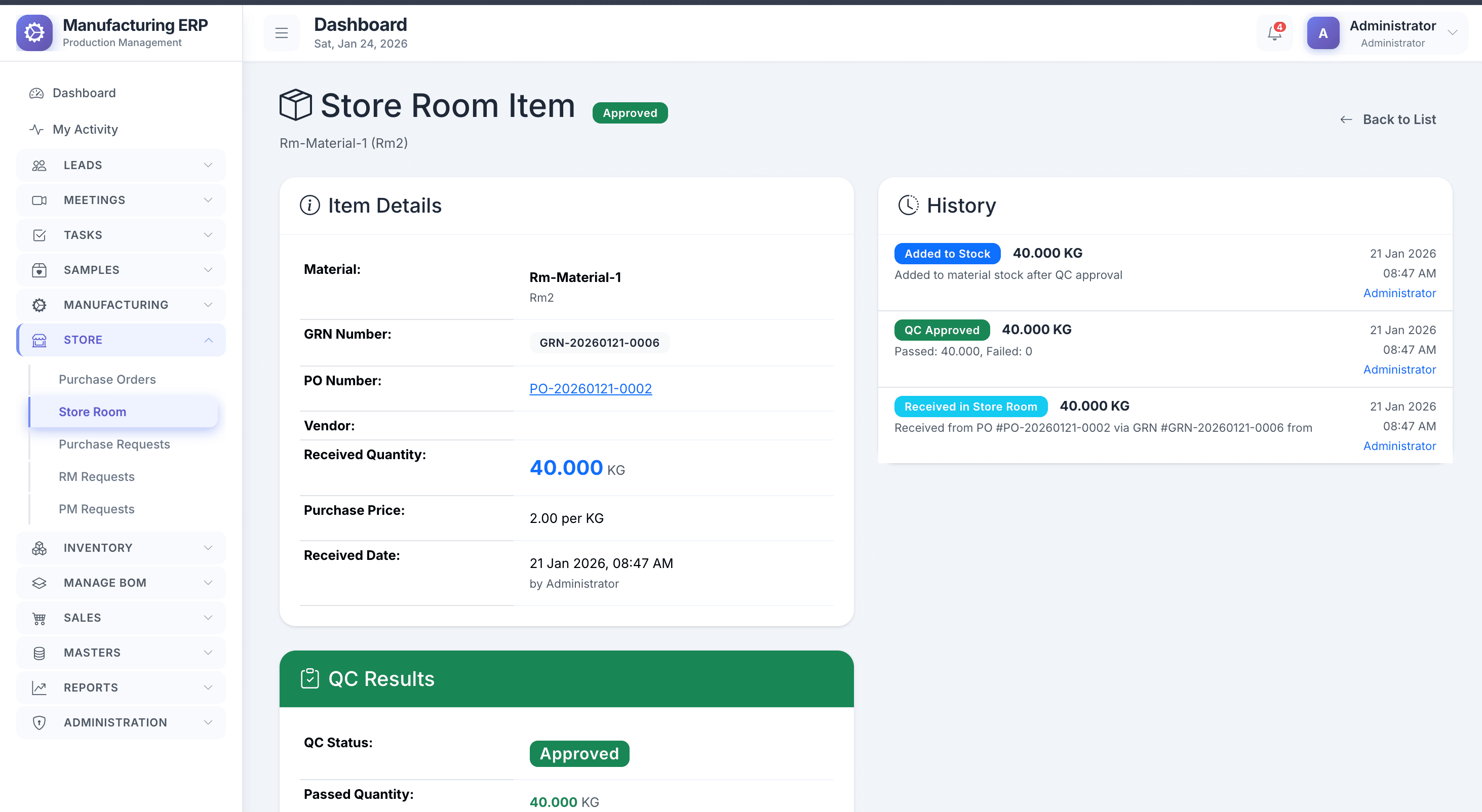This screenshot has height=812, width=1482.
Task: Toggle the hamburger sidebar menu button
Action: (281, 33)
